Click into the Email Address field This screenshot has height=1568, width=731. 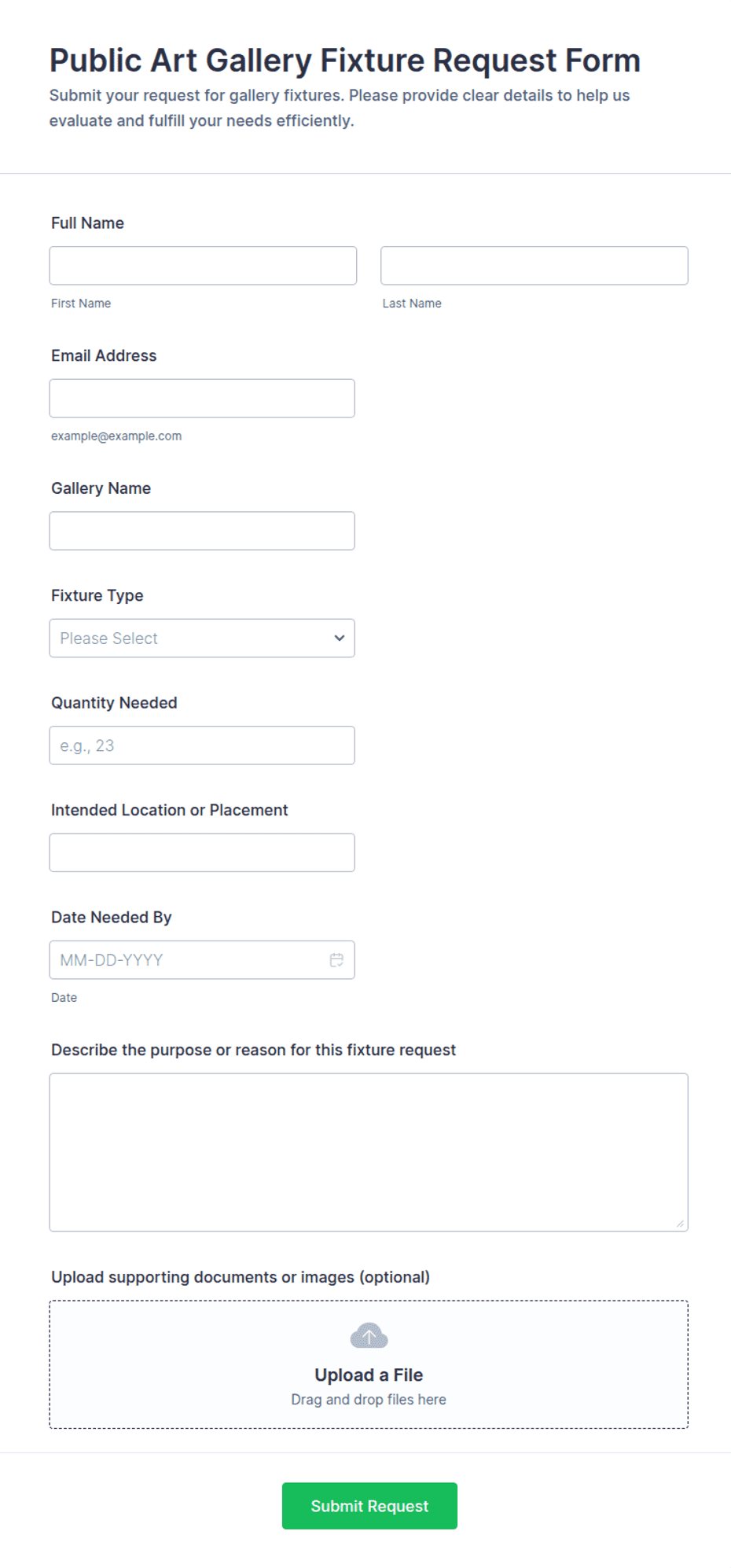pos(202,398)
